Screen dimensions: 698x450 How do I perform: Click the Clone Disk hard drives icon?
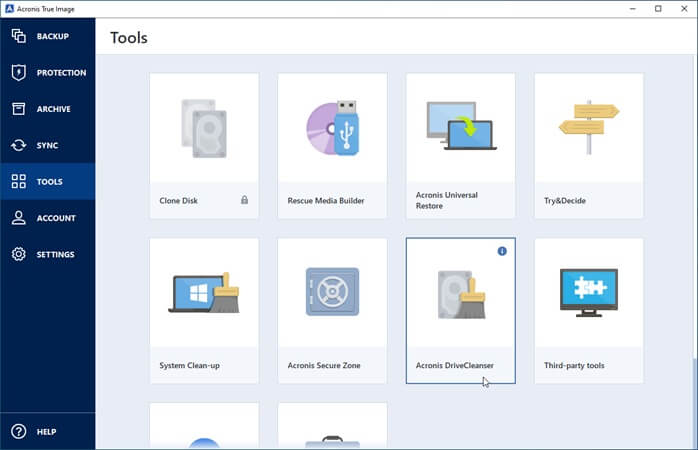click(204, 128)
